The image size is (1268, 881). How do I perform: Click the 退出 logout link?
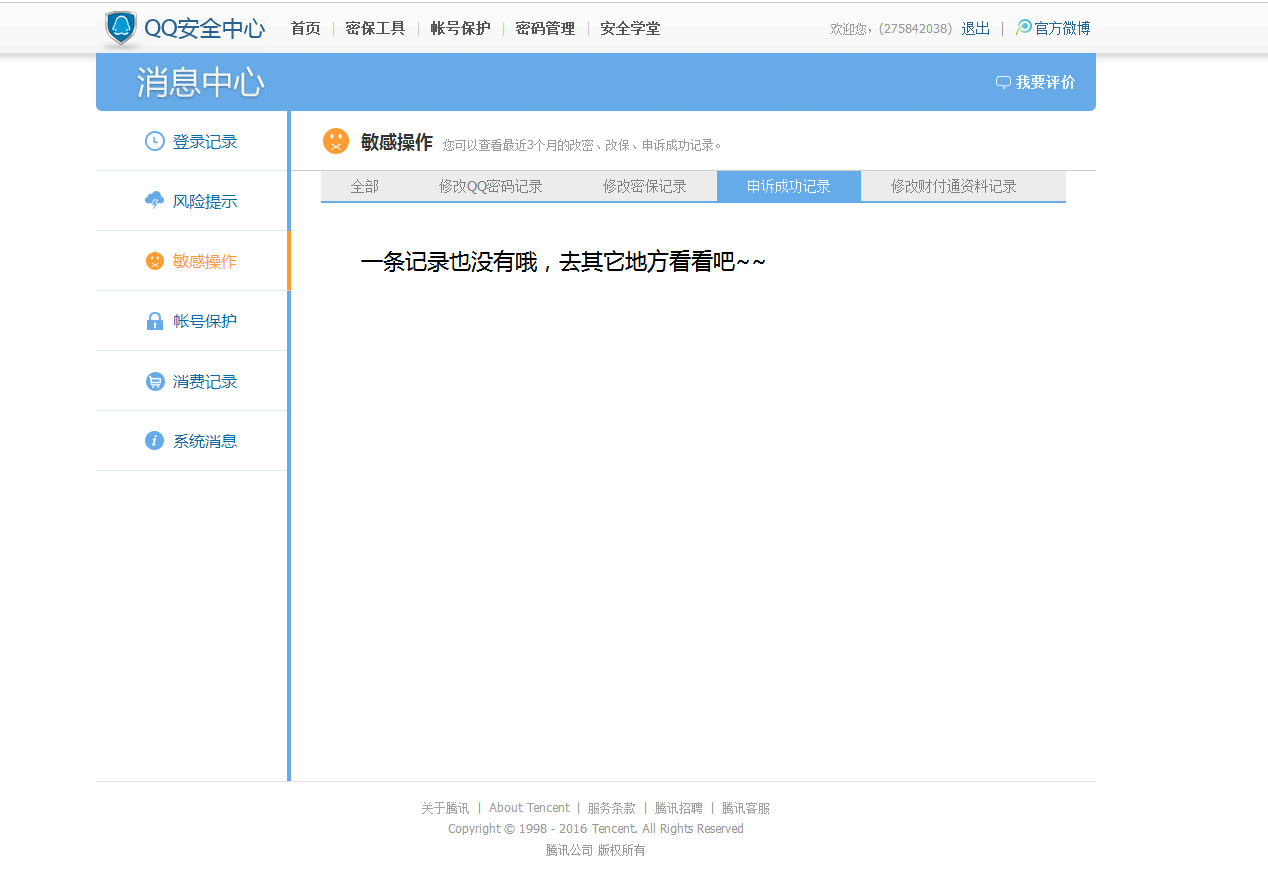coord(975,28)
